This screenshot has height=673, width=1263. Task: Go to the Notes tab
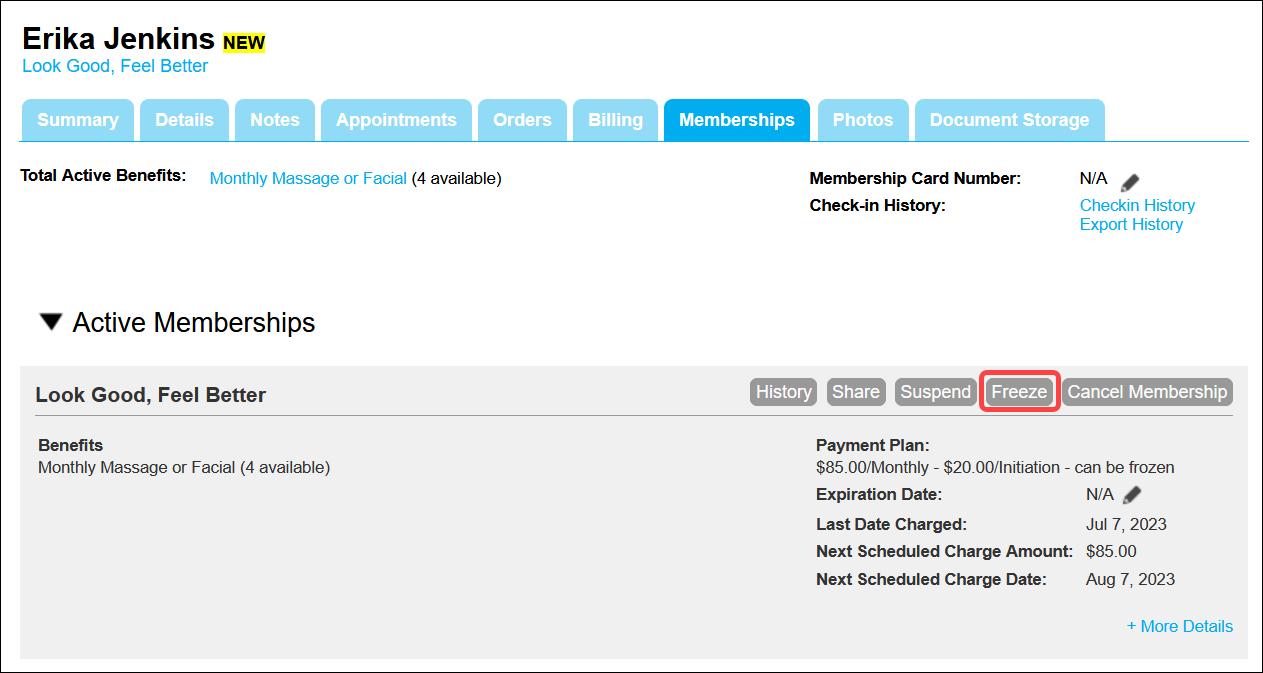tap(274, 120)
